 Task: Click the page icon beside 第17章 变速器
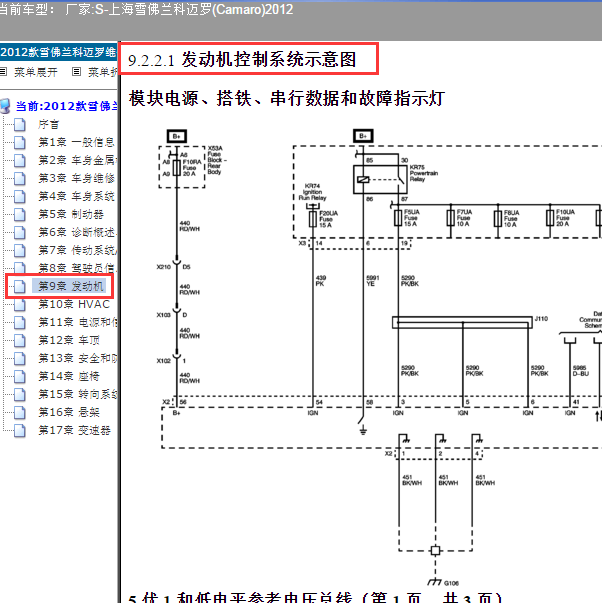click(x=20, y=430)
